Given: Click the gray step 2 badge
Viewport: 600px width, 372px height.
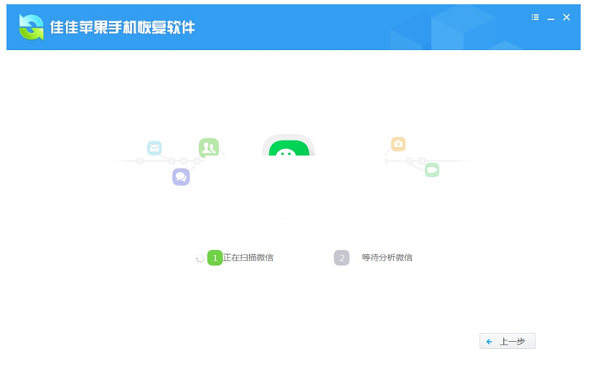Looking at the screenshot, I should coord(342,258).
